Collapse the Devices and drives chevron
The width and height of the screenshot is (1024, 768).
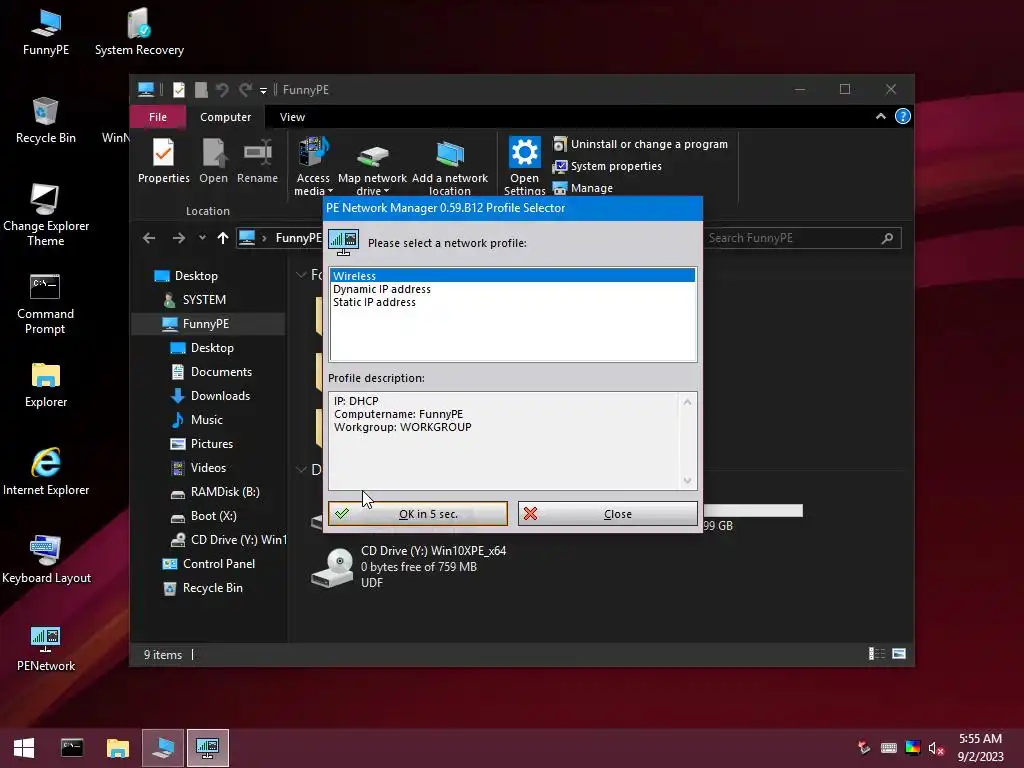click(301, 470)
